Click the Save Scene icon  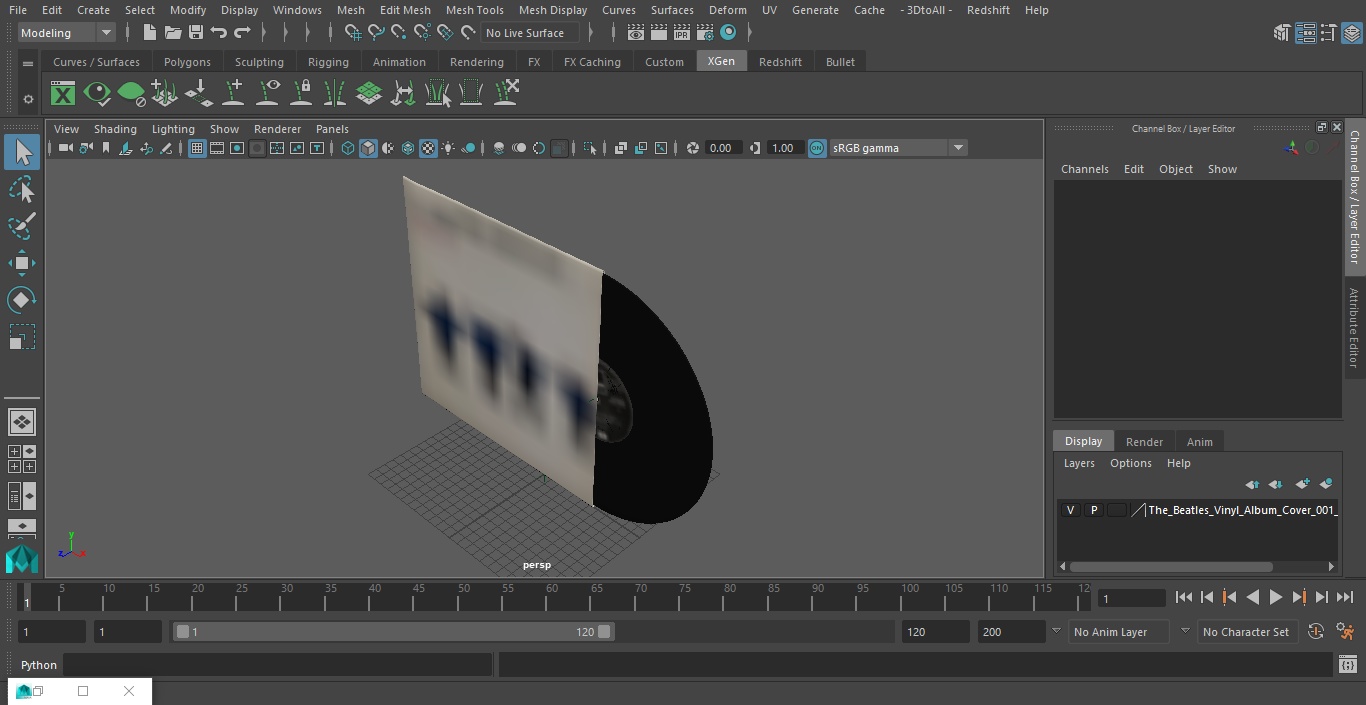click(195, 33)
